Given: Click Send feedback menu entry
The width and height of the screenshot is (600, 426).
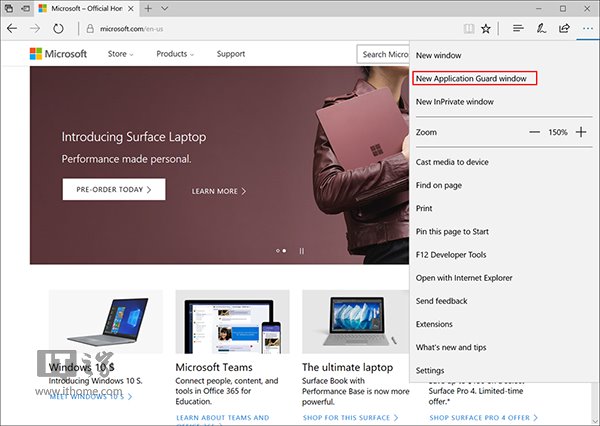Looking at the screenshot, I should coord(441,301).
